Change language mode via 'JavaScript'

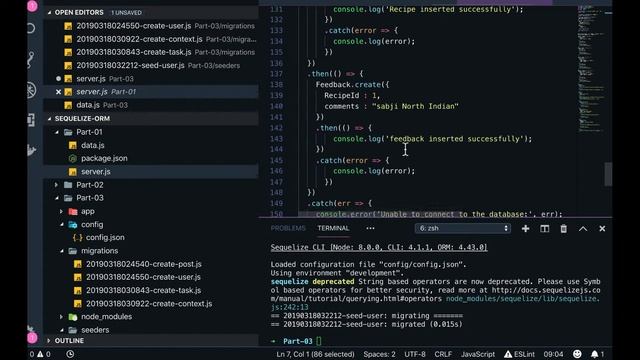(x=478, y=354)
